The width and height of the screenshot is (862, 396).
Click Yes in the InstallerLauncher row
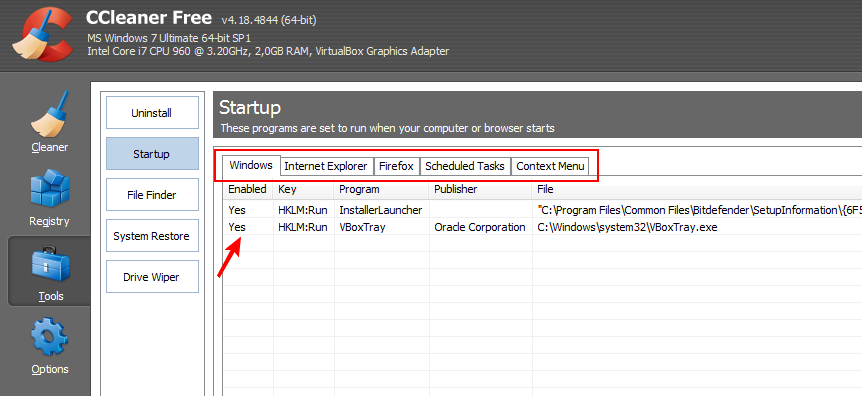point(237,210)
